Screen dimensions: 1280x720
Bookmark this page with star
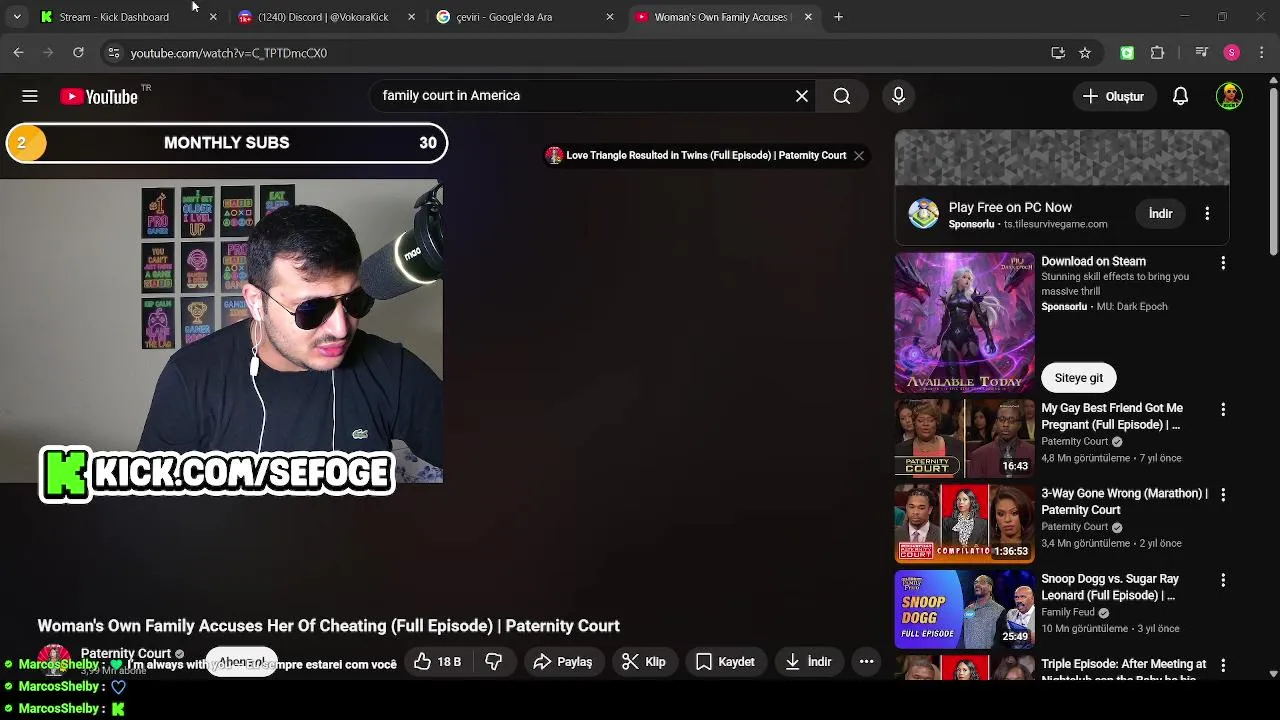[x=1085, y=53]
